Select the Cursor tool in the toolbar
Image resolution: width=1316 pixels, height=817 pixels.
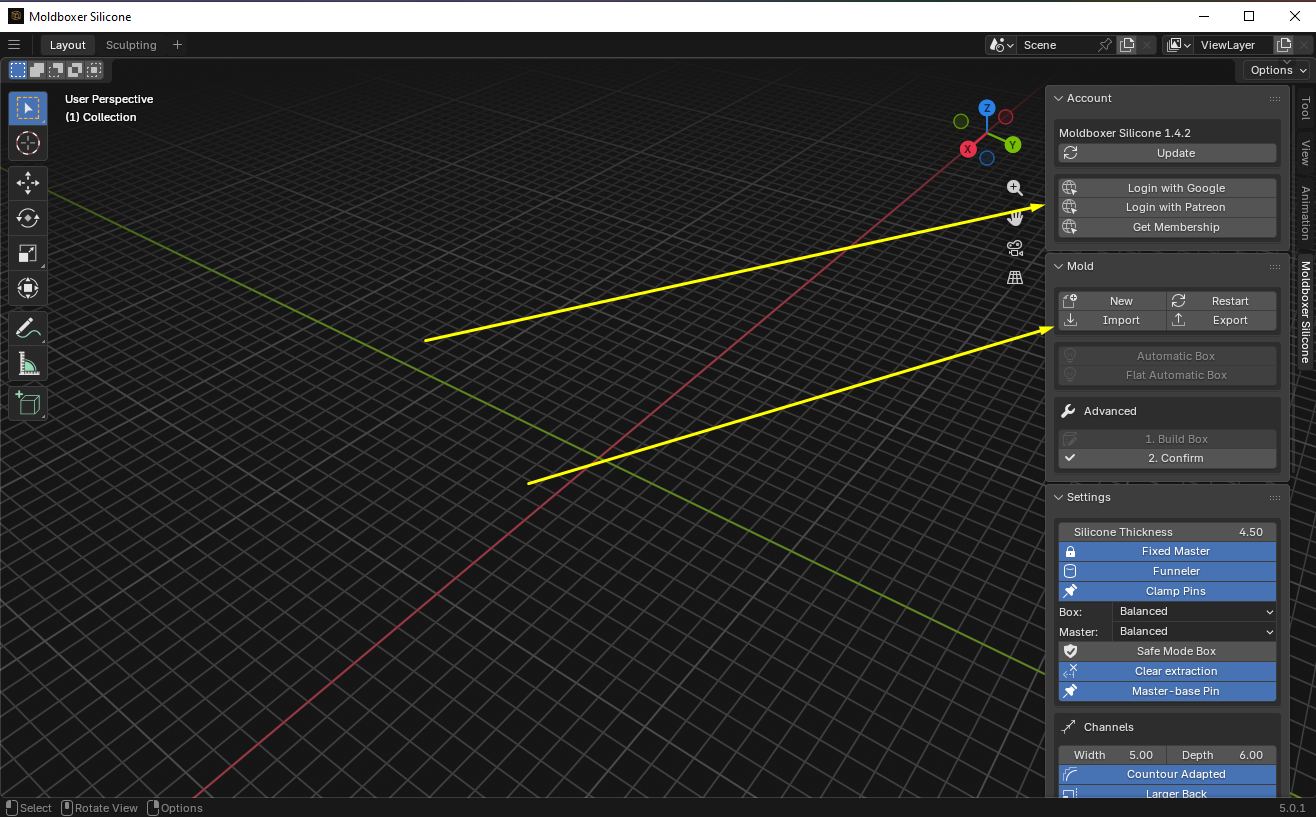pyautogui.click(x=28, y=143)
